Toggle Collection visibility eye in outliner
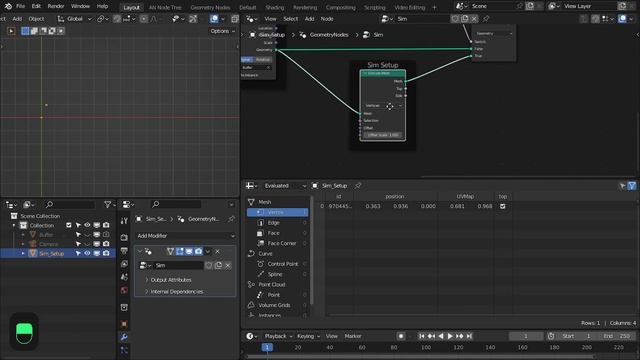 coord(87,225)
